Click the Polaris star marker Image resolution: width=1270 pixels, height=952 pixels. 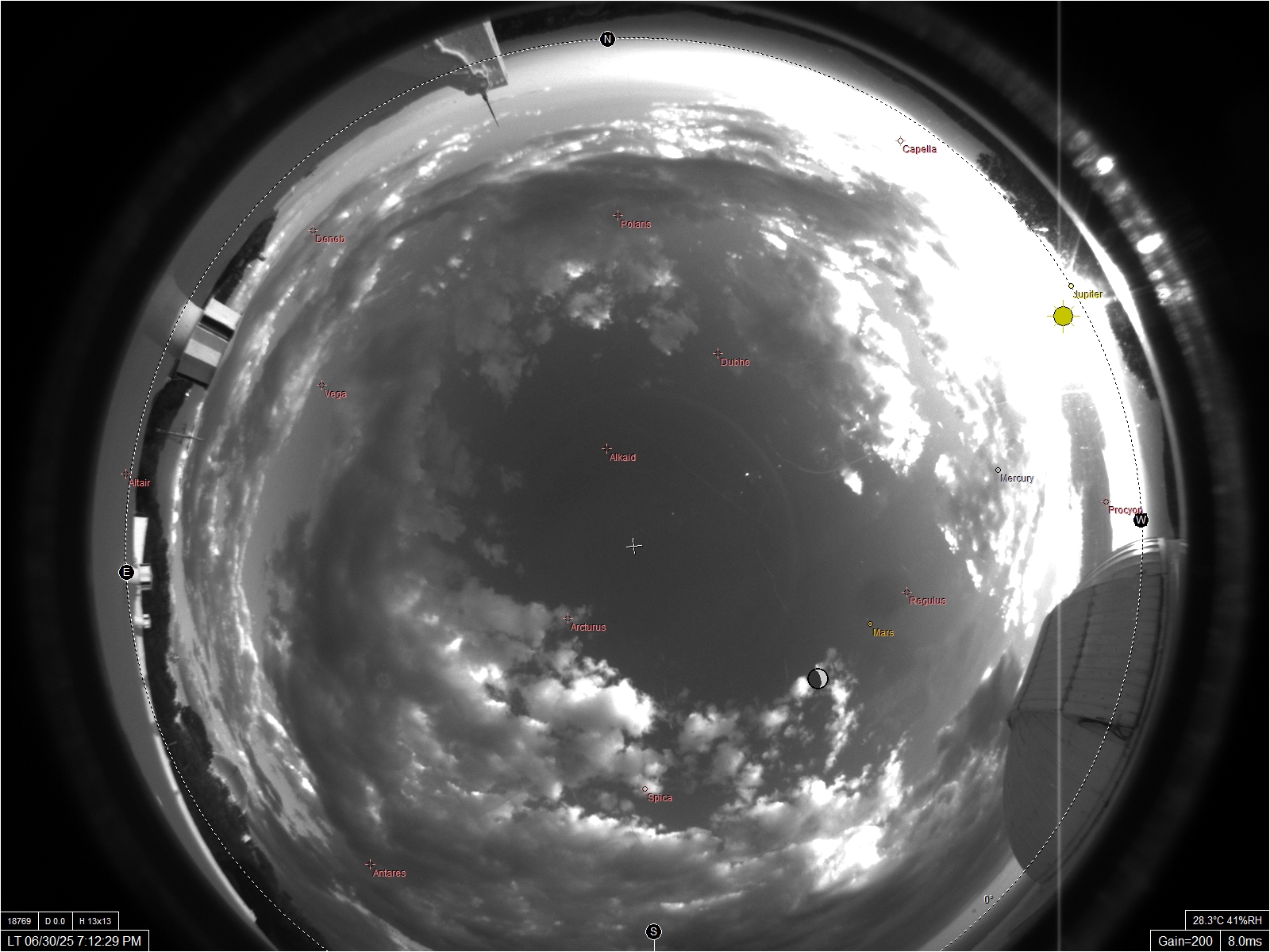click(617, 215)
